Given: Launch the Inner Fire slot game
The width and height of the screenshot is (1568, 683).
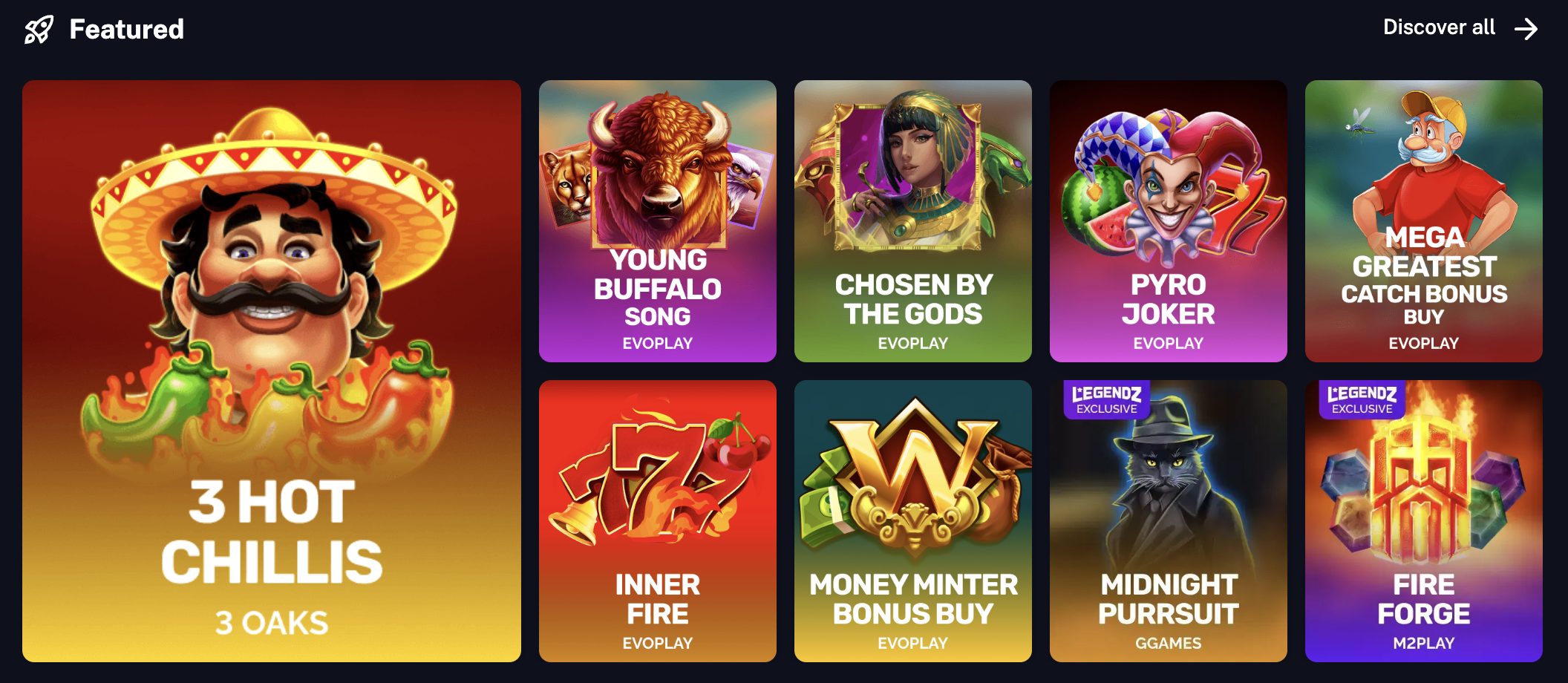Looking at the screenshot, I should pyautogui.click(x=658, y=521).
